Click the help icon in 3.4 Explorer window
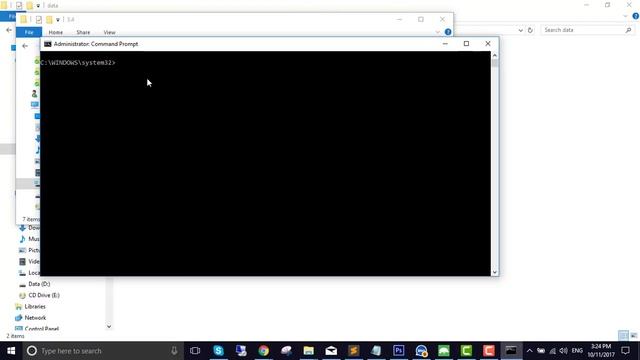This screenshot has height=360, width=640. [448, 32]
